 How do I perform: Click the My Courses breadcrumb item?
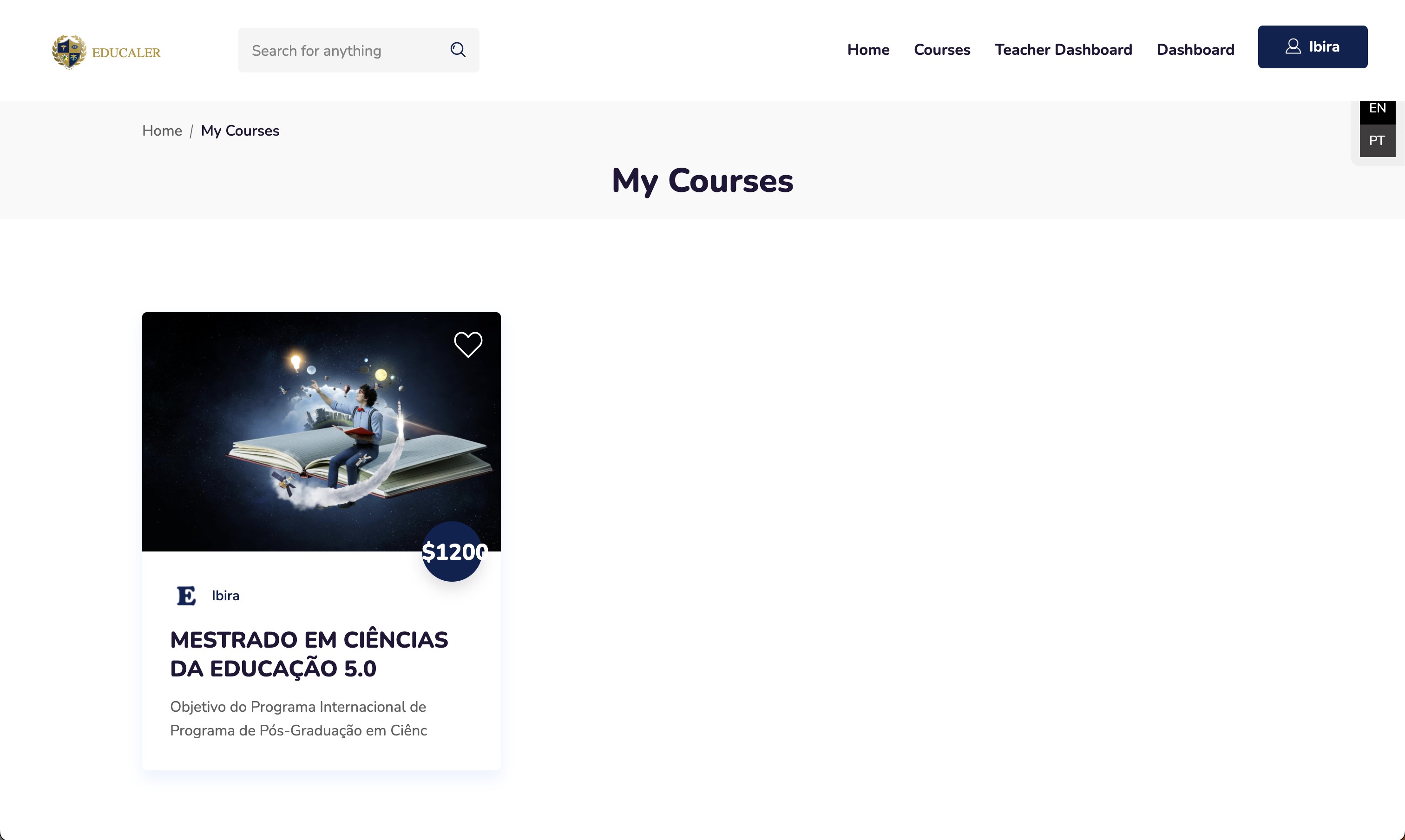[240, 131]
